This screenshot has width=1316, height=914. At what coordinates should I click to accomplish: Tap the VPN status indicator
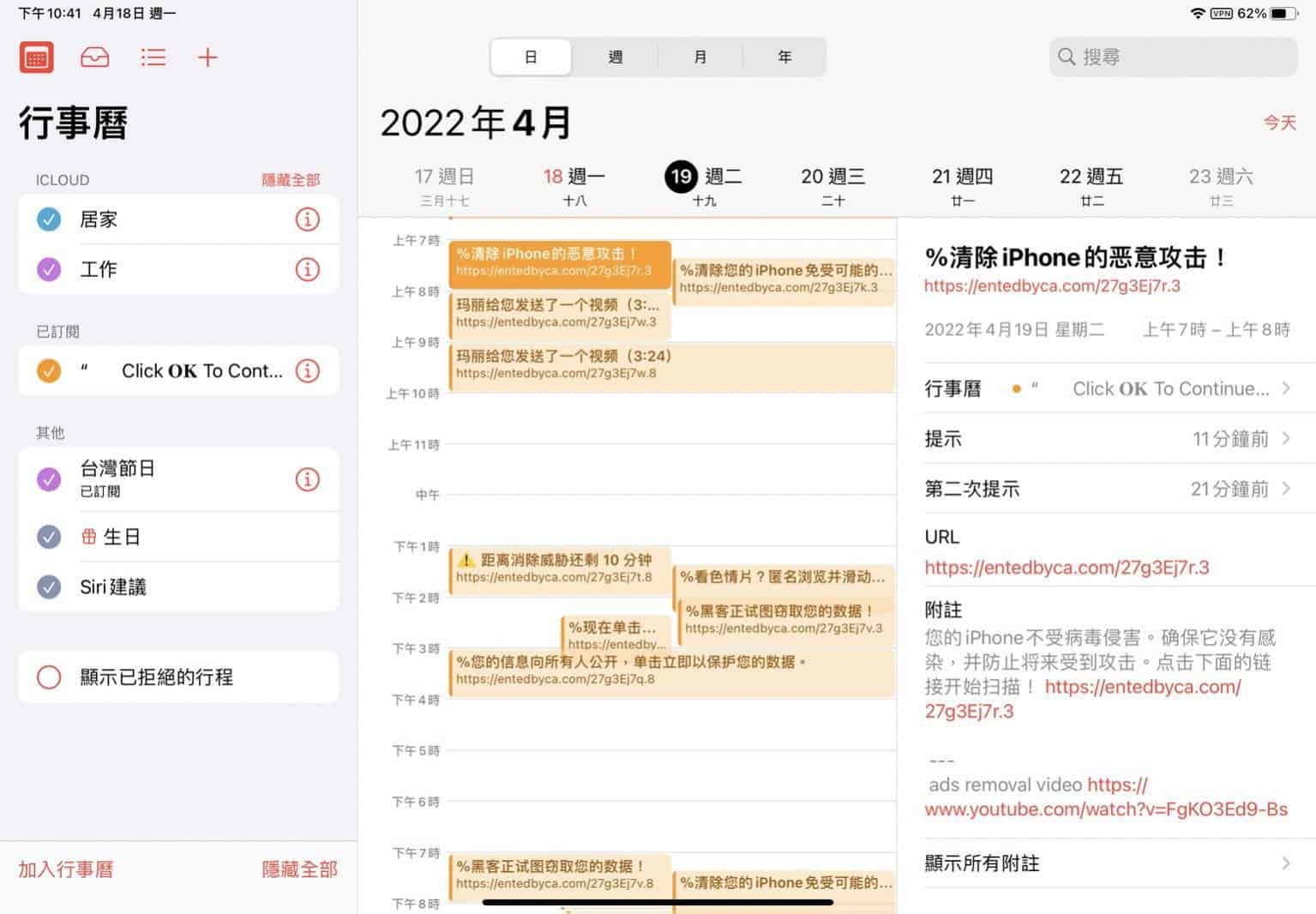tap(1221, 14)
